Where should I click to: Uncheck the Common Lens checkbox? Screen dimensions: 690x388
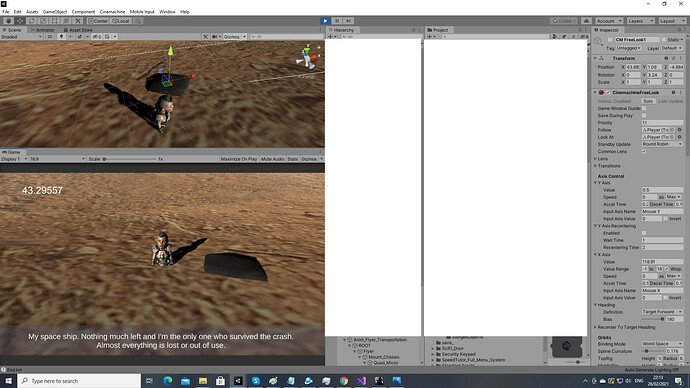coord(644,151)
